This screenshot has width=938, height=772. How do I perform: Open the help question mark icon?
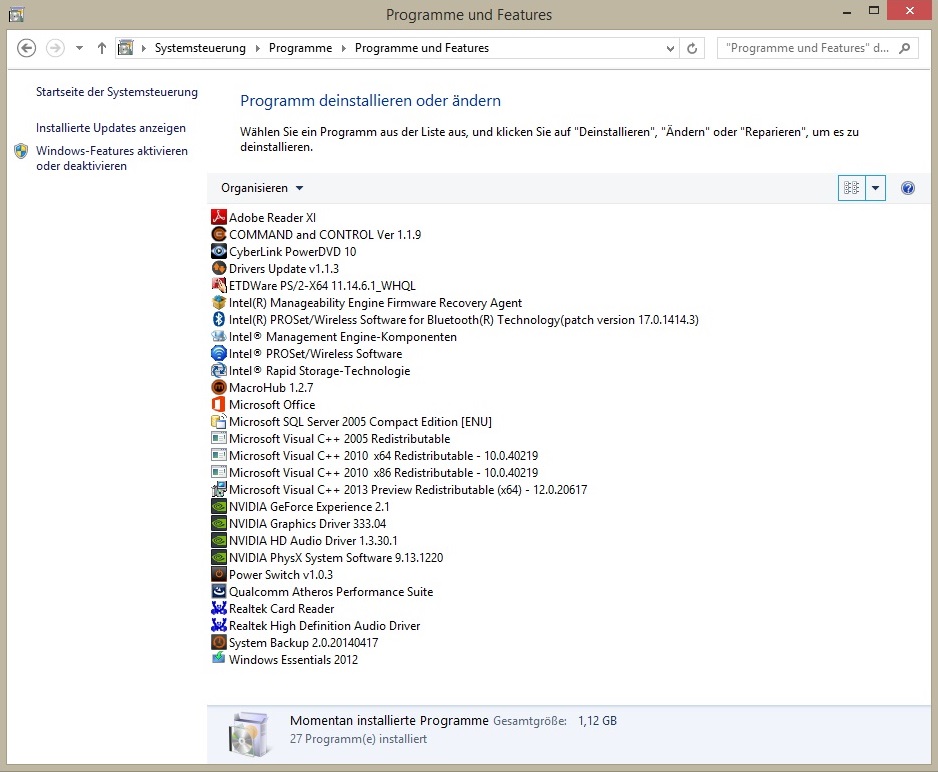[907, 188]
